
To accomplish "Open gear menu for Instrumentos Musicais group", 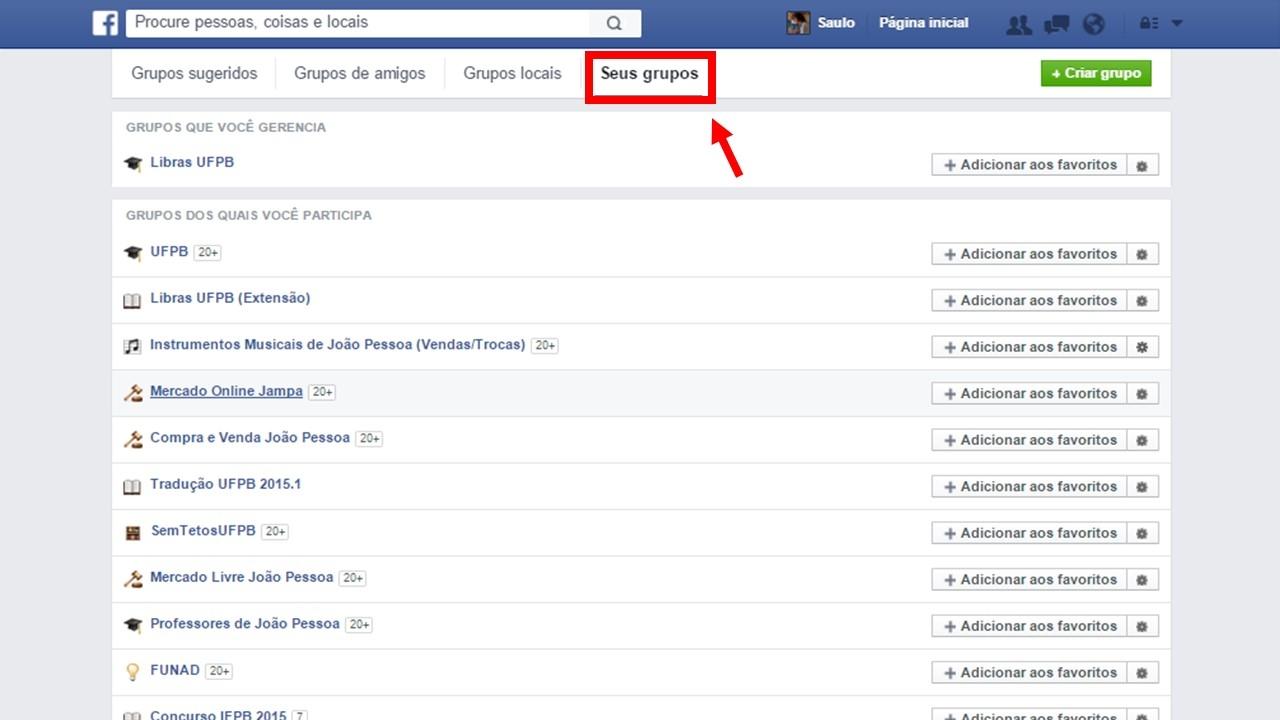I will point(1142,347).
